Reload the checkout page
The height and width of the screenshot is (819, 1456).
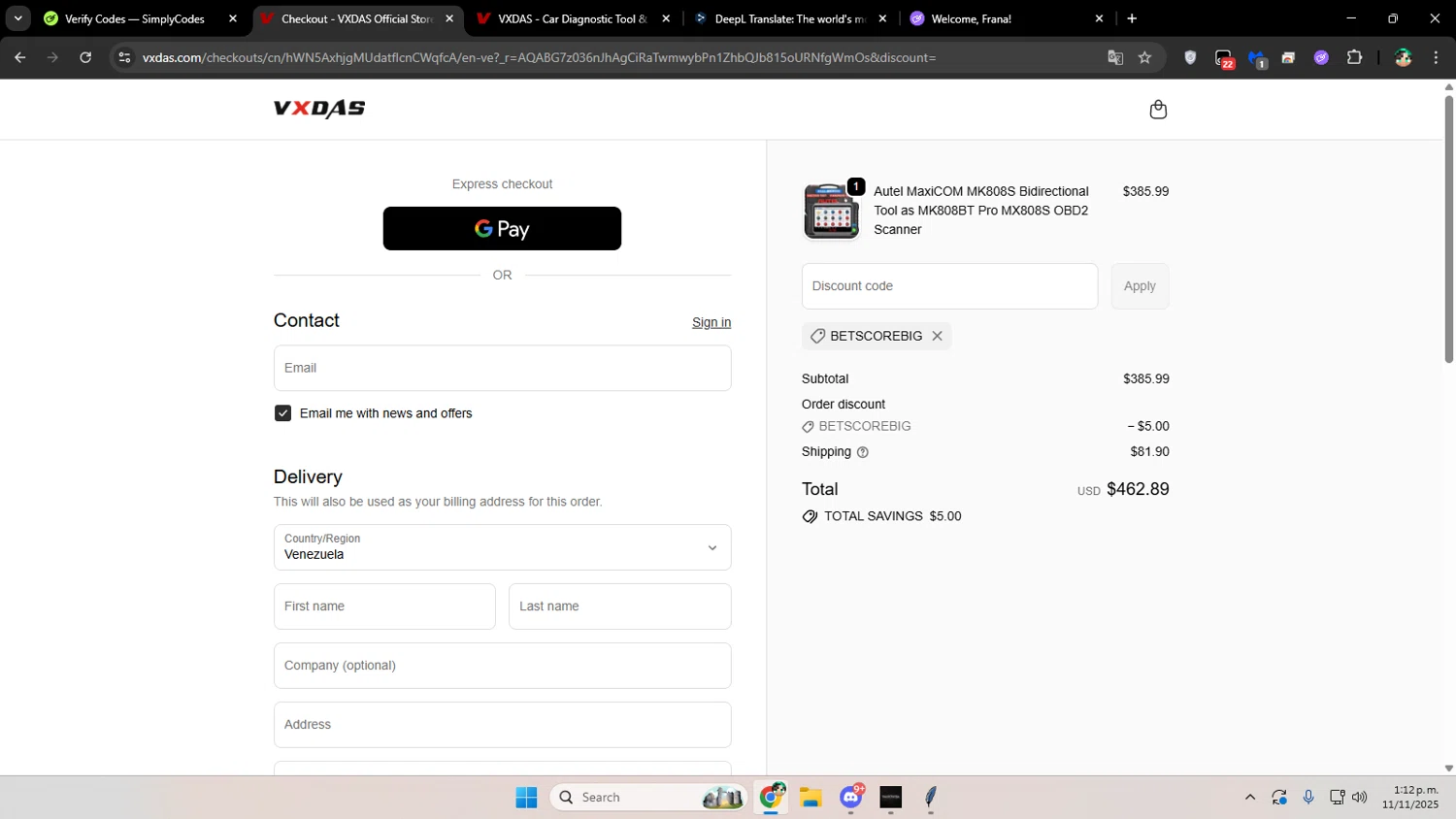(x=85, y=57)
